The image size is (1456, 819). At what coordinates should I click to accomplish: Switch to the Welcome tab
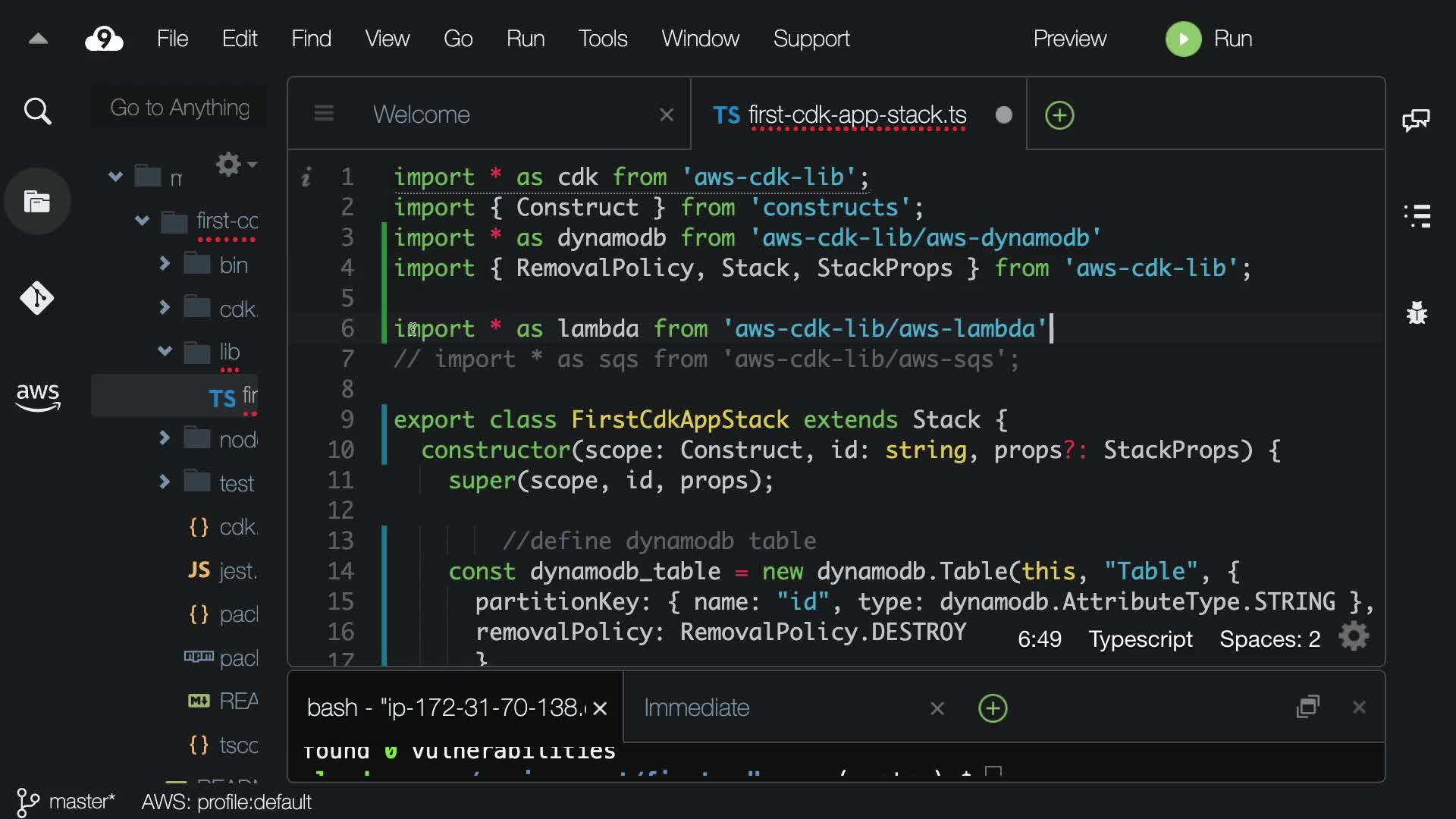point(422,115)
